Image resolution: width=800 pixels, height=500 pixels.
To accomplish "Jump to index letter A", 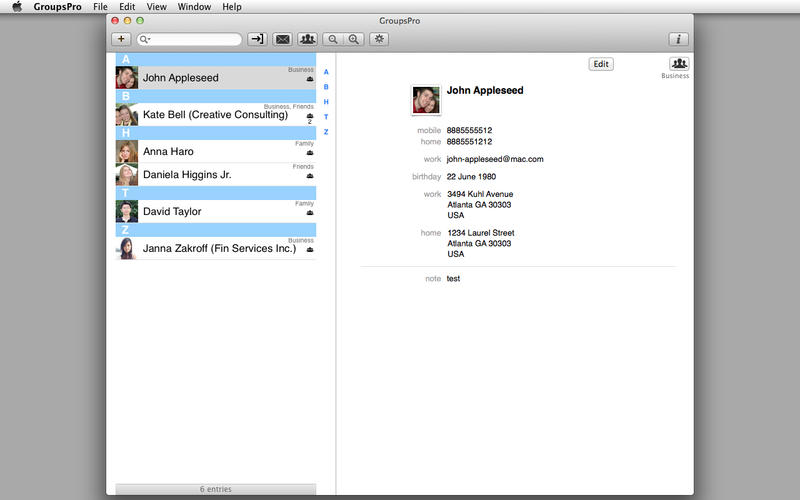I will pyautogui.click(x=326, y=72).
